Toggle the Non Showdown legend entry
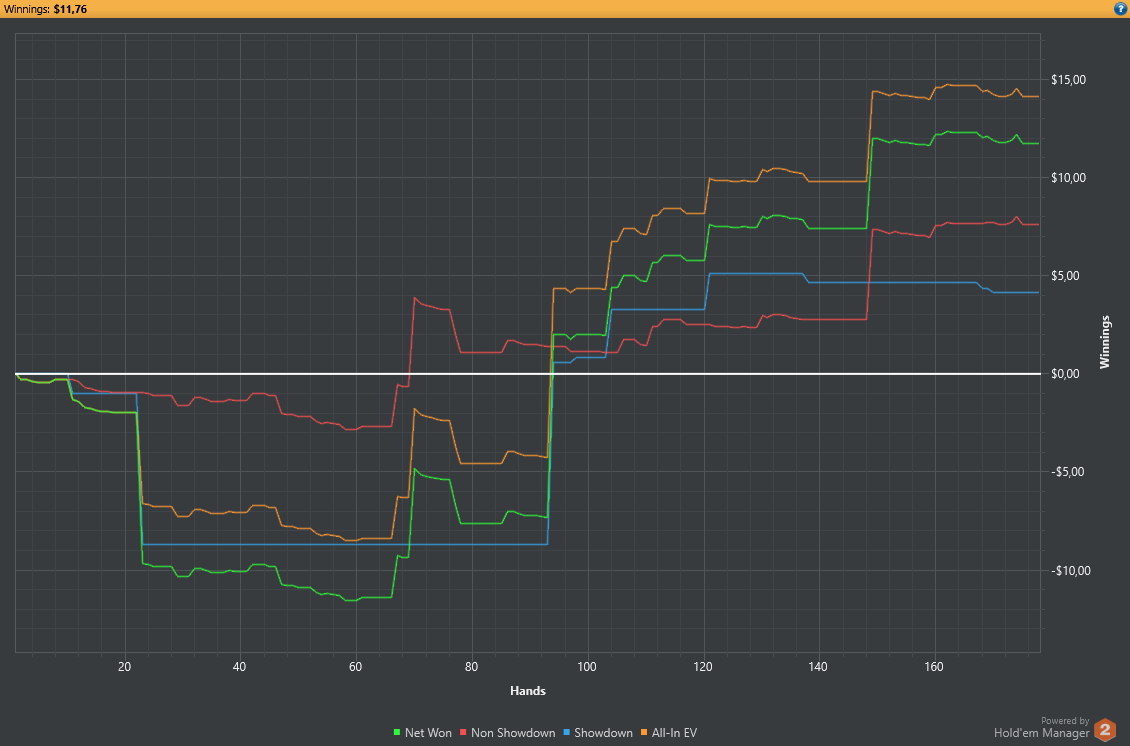 coord(507,732)
